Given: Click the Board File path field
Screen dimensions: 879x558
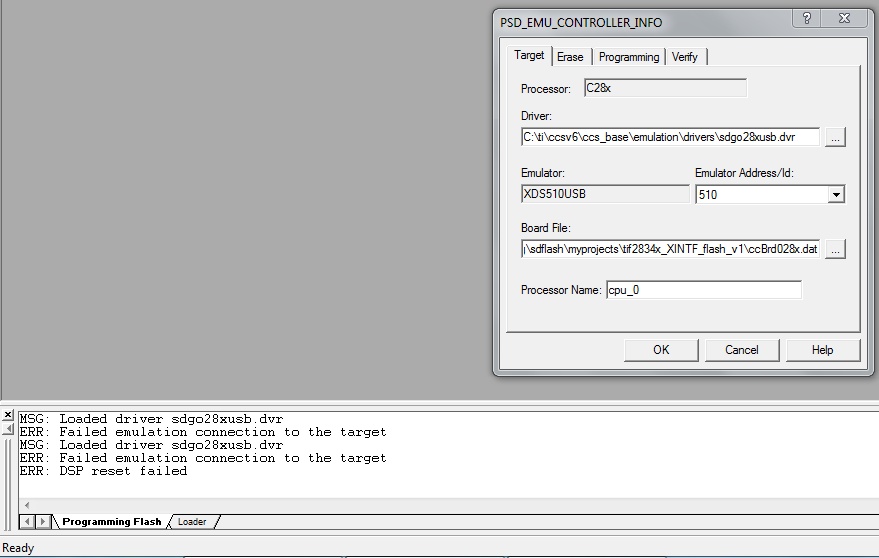Looking at the screenshot, I should [x=670, y=250].
